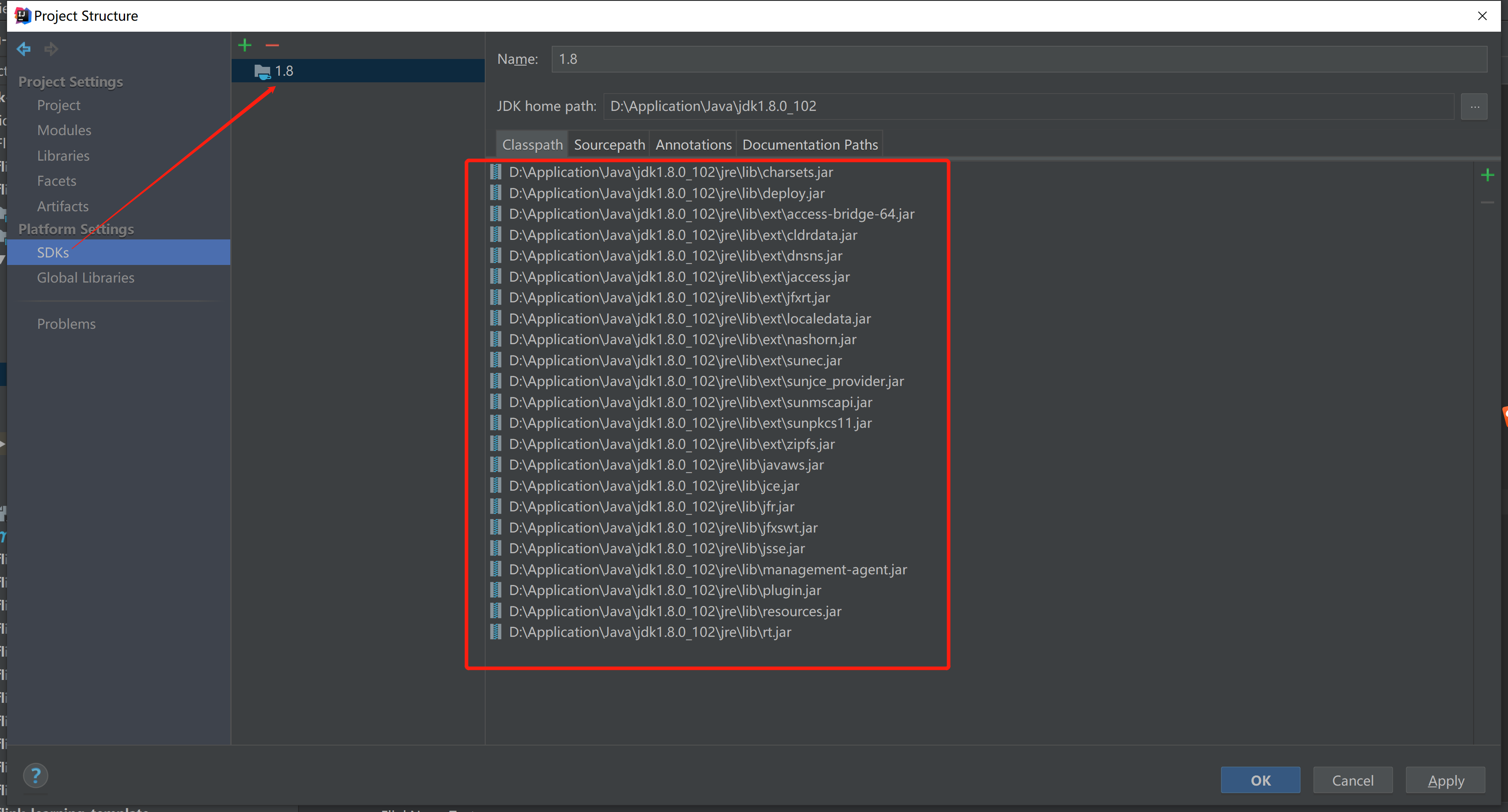Select the 1.8 SDK folder entry

pos(284,71)
